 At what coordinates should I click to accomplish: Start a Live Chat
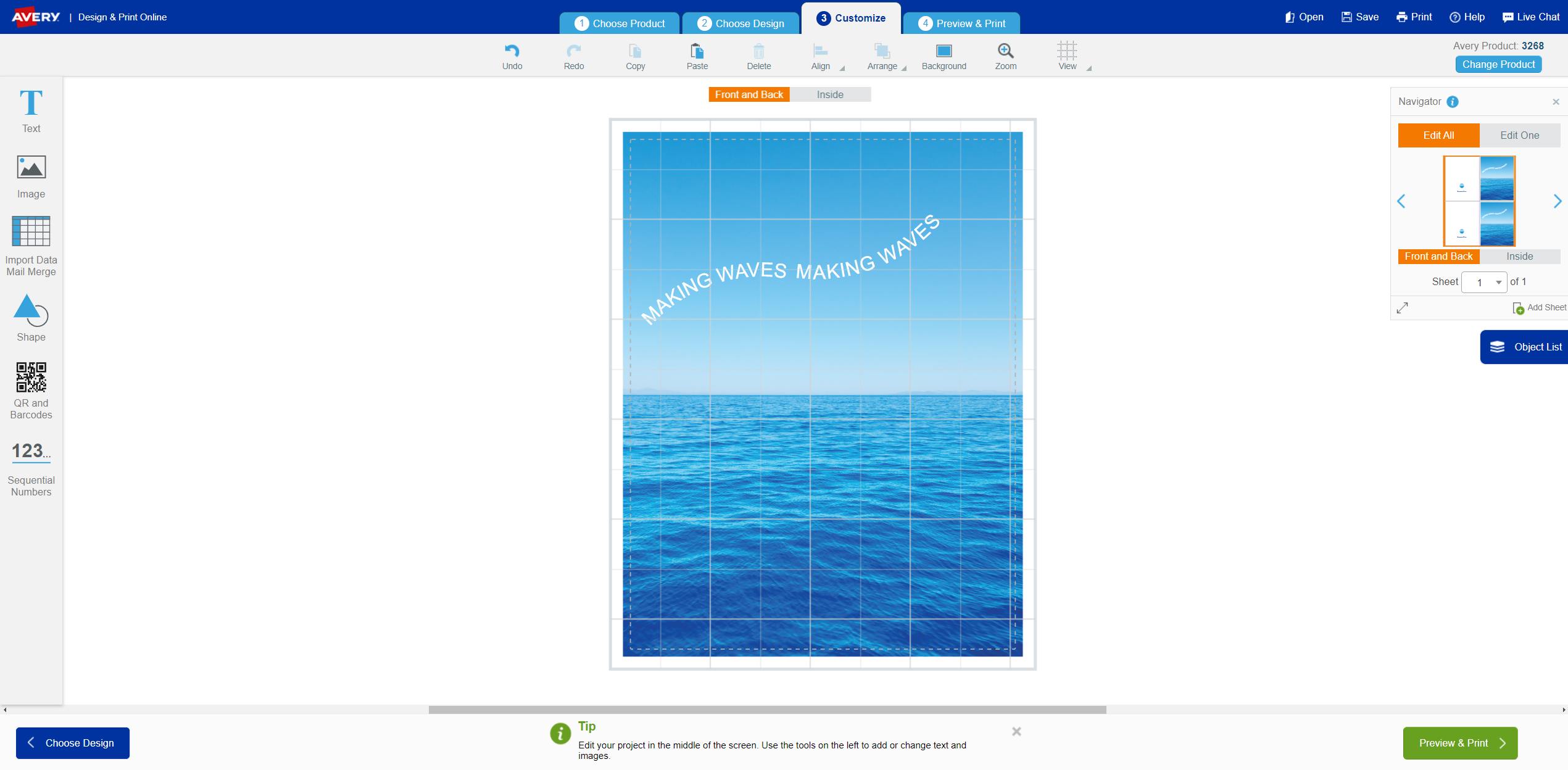[1531, 17]
